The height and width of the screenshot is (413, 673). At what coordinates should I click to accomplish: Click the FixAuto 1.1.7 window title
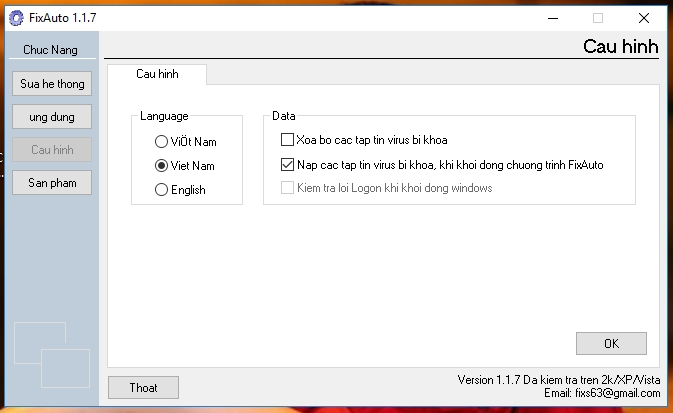tap(63, 18)
